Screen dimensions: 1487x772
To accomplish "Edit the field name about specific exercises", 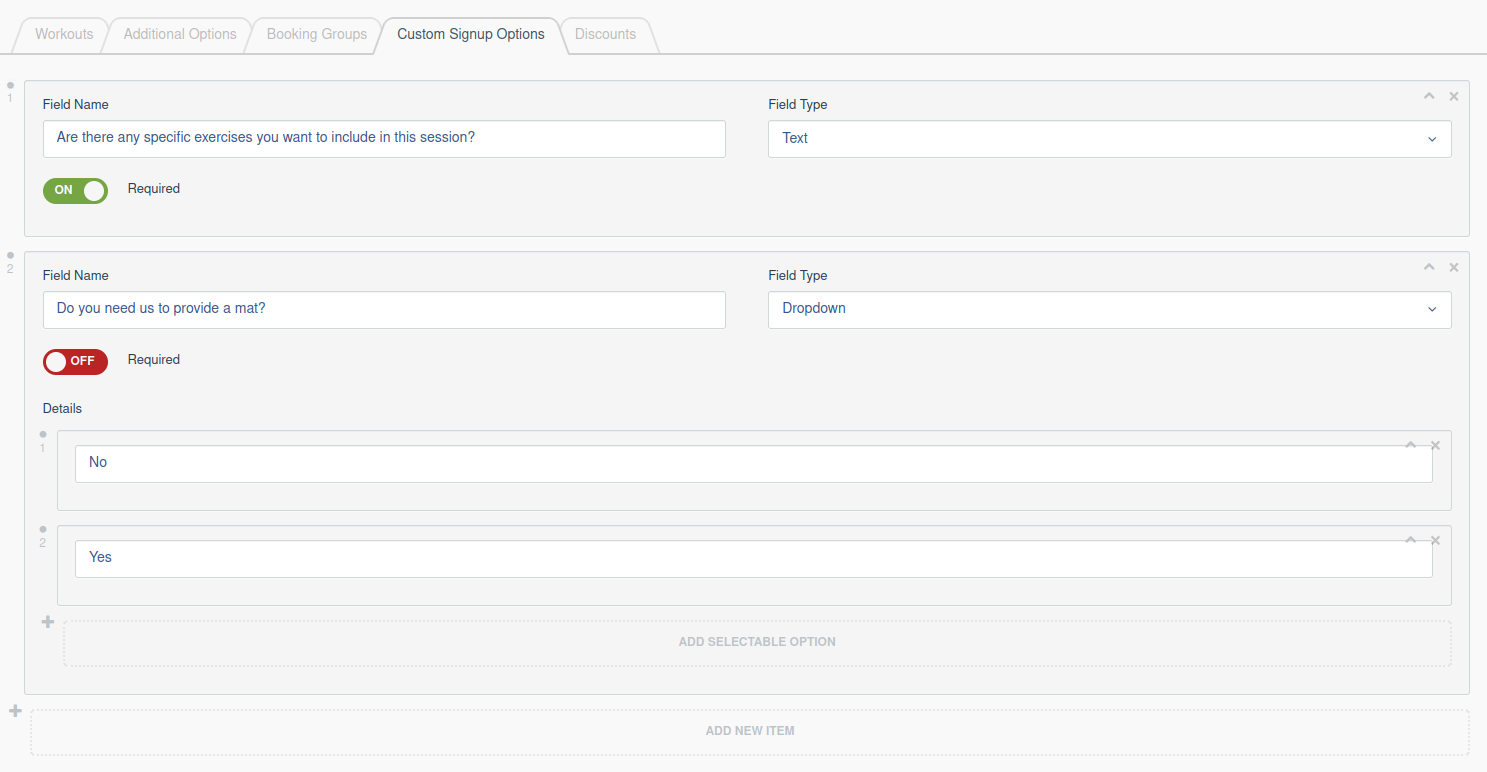I will (384, 139).
